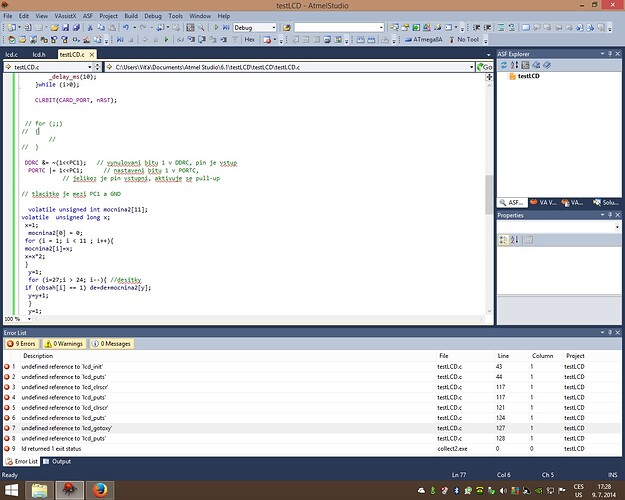Click the volume speaker icon in the system tray
Image resolution: width=625 pixels, height=500 pixels.
click(503, 491)
